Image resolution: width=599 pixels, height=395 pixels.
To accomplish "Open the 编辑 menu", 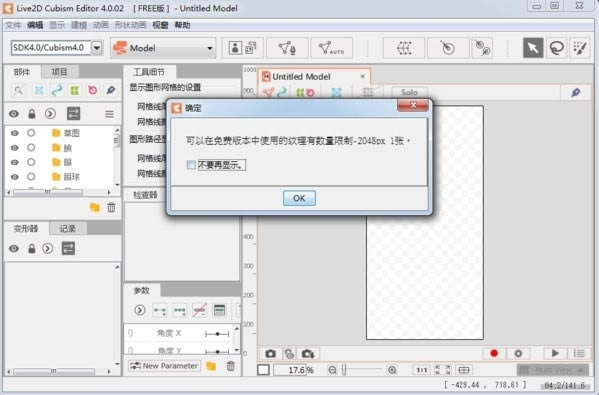I will [35, 25].
